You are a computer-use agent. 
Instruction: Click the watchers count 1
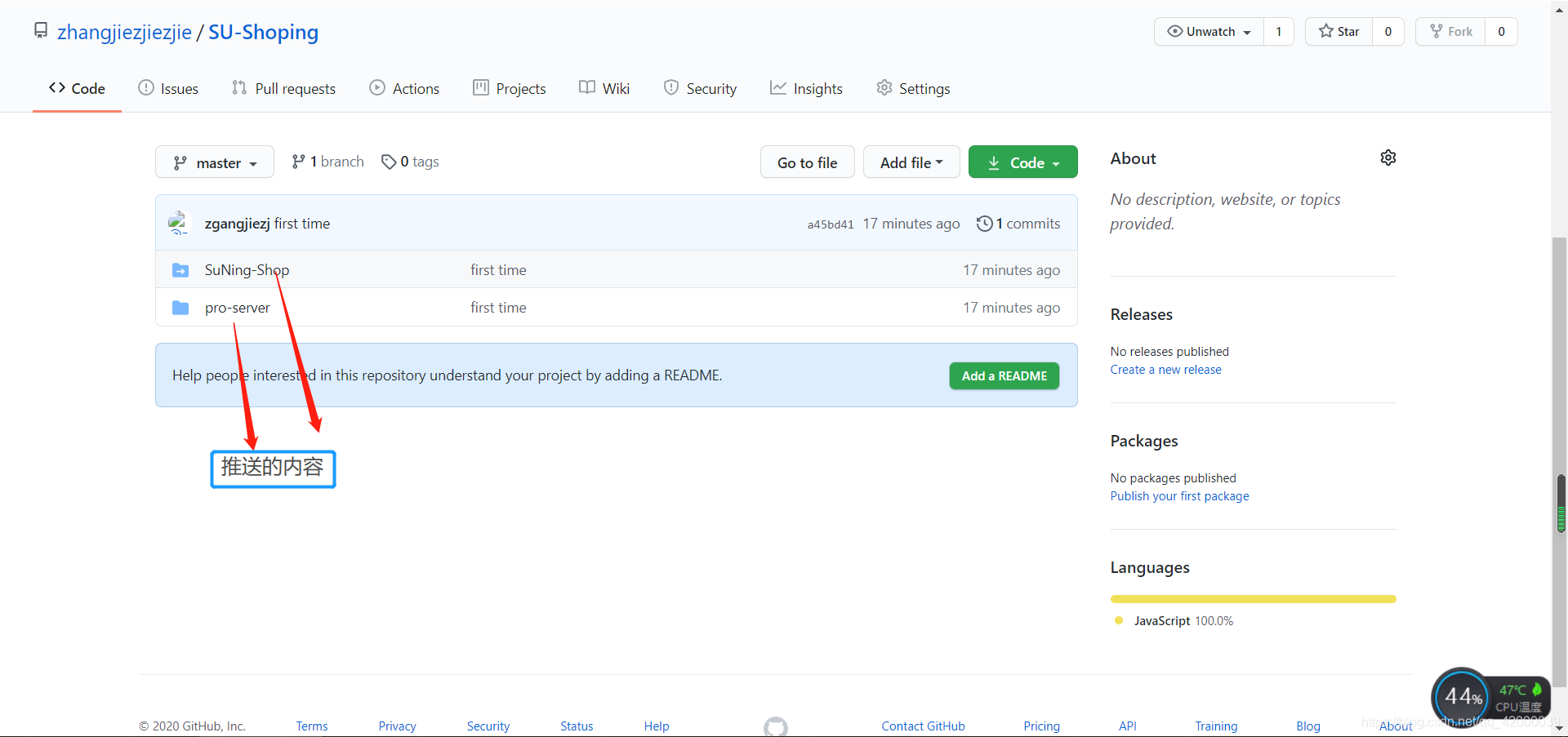tap(1279, 32)
